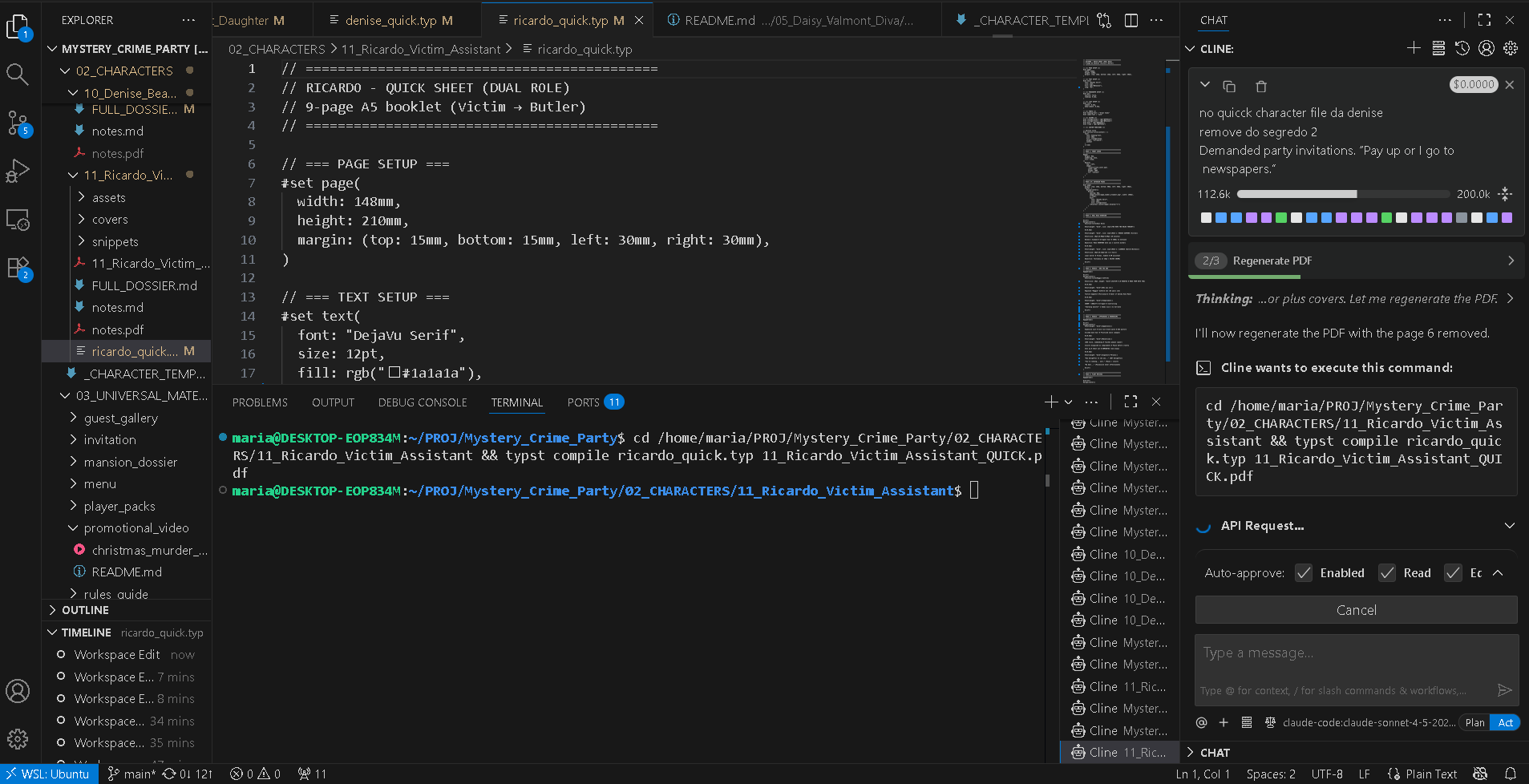Click the context window usage progress bar
This screenshot has height=784, width=1529.
[1344, 194]
